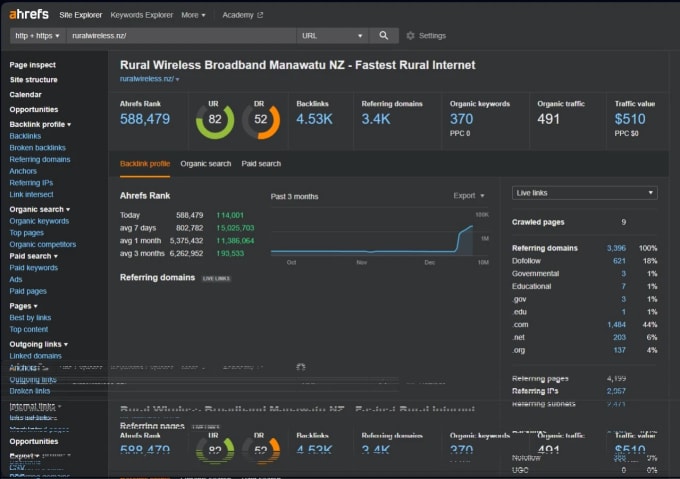Open Settings gear icon
Viewport: 680px width, 479px height.
click(410, 36)
